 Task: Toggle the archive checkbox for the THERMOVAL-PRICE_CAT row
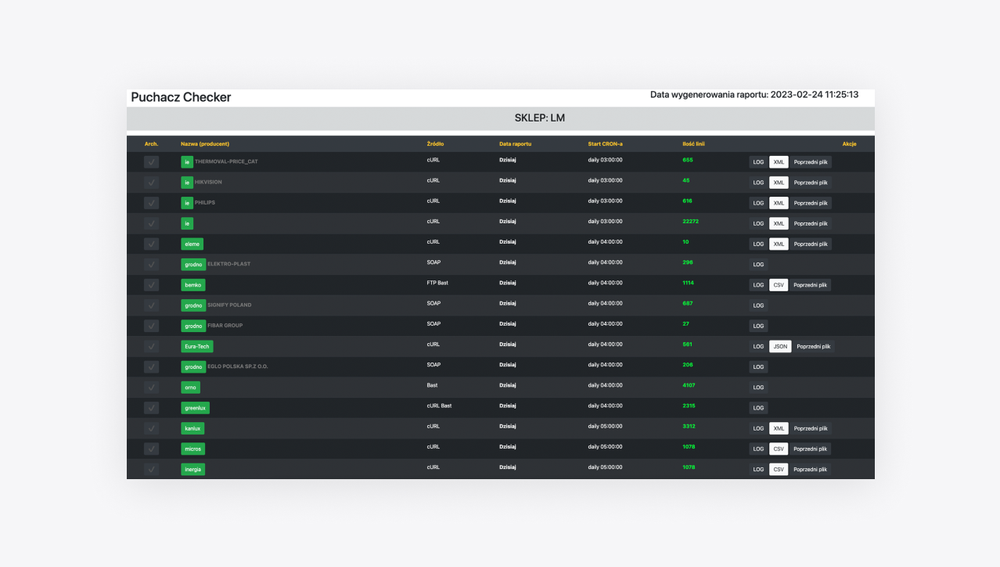151,162
